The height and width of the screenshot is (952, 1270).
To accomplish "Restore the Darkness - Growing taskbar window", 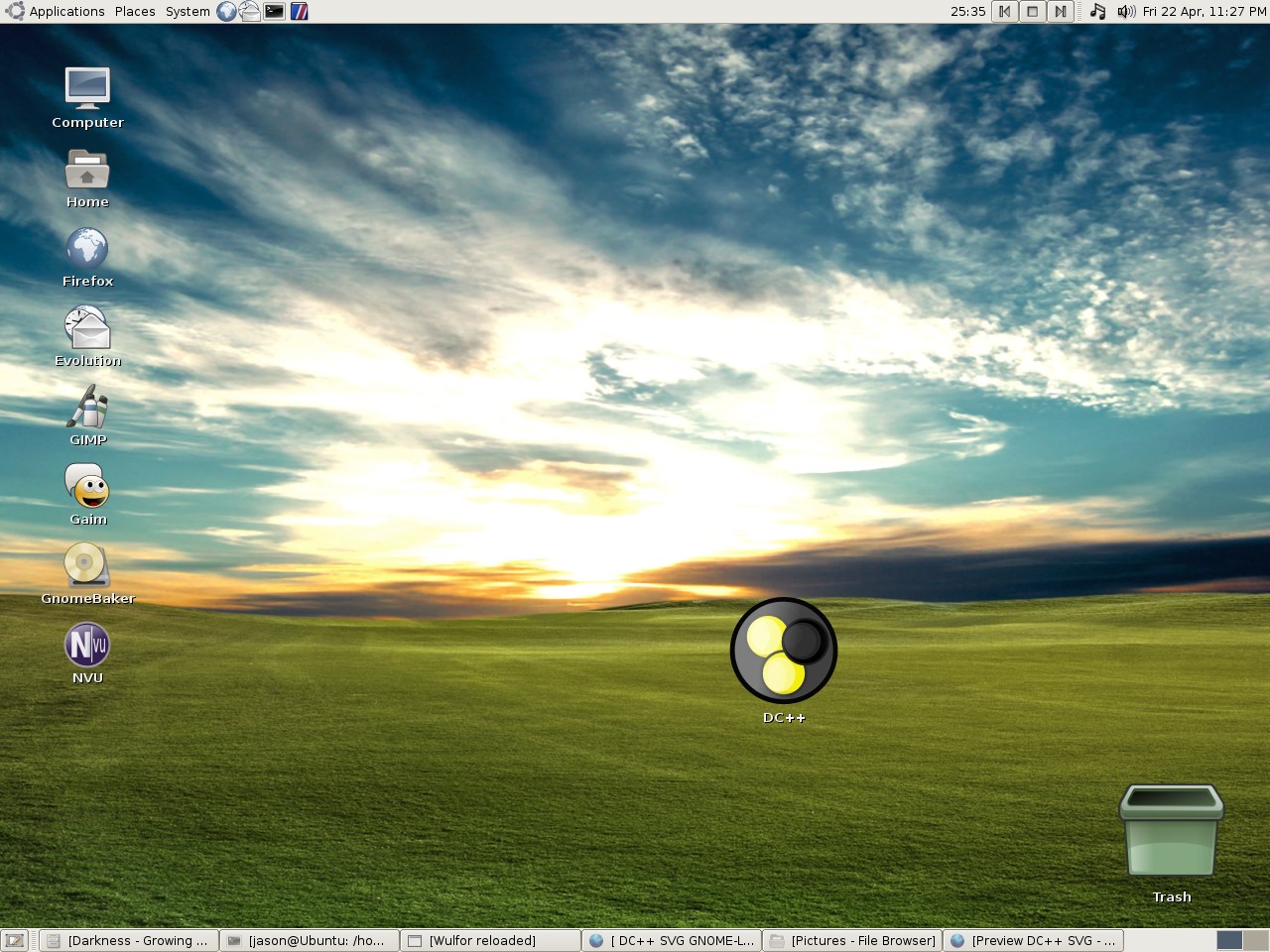I will [128, 941].
